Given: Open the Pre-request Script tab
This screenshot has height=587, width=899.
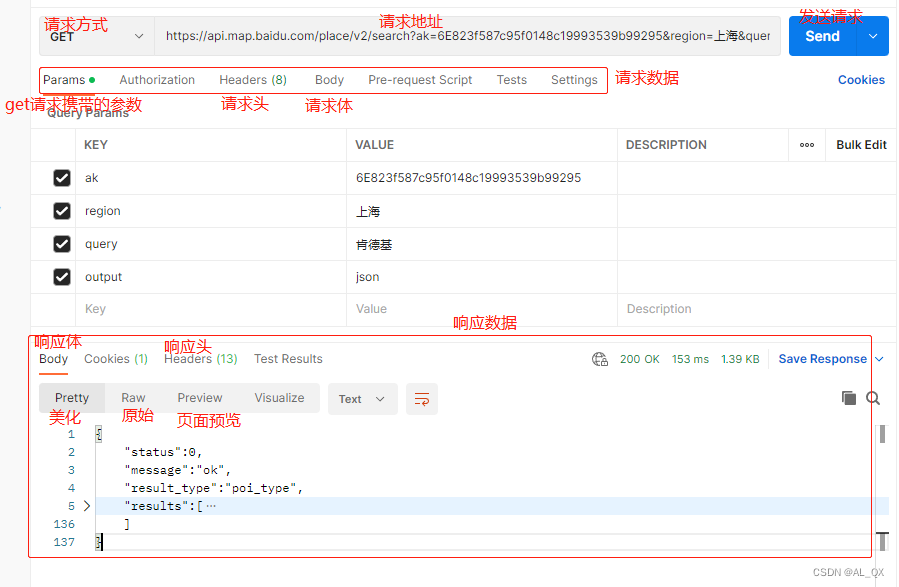Looking at the screenshot, I should [420, 80].
